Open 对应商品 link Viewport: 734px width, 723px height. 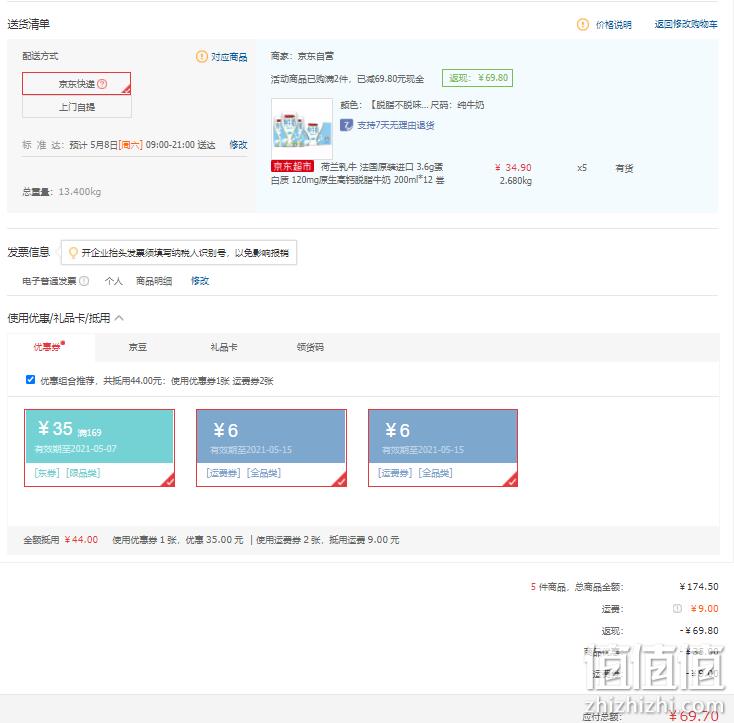[x=229, y=57]
